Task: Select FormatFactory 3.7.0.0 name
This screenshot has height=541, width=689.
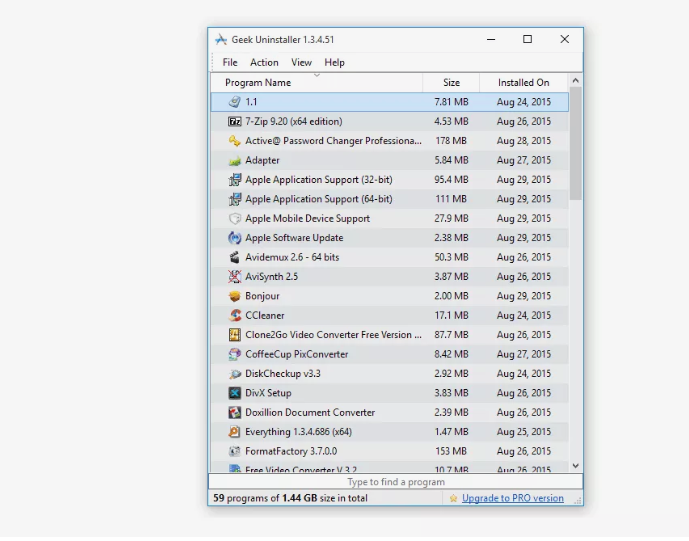Action: pyautogui.click(x=291, y=451)
